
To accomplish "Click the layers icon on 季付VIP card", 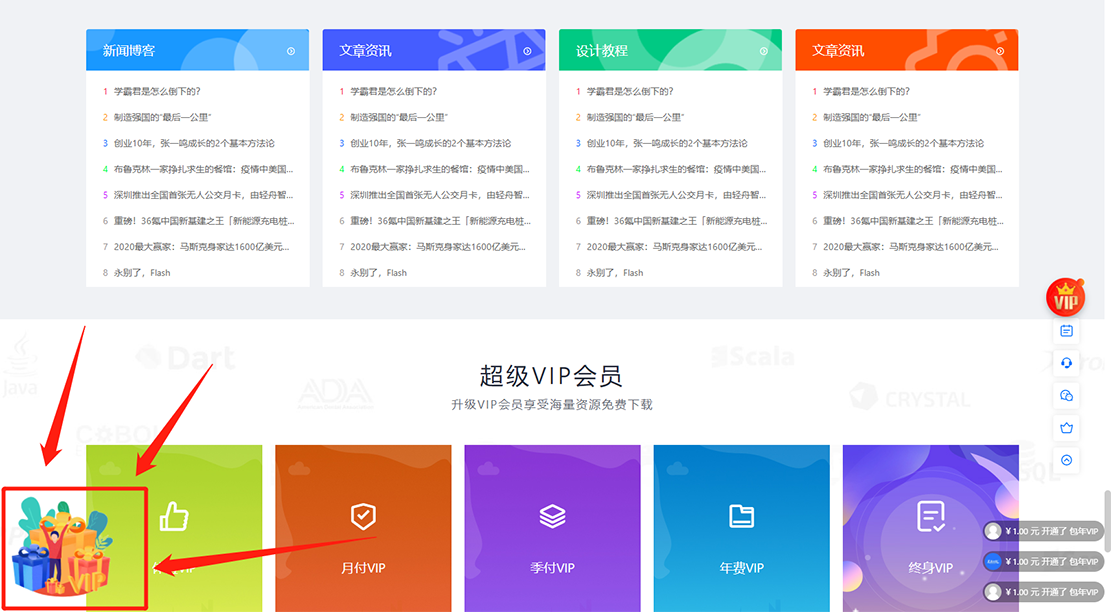I will pyautogui.click(x=552, y=516).
